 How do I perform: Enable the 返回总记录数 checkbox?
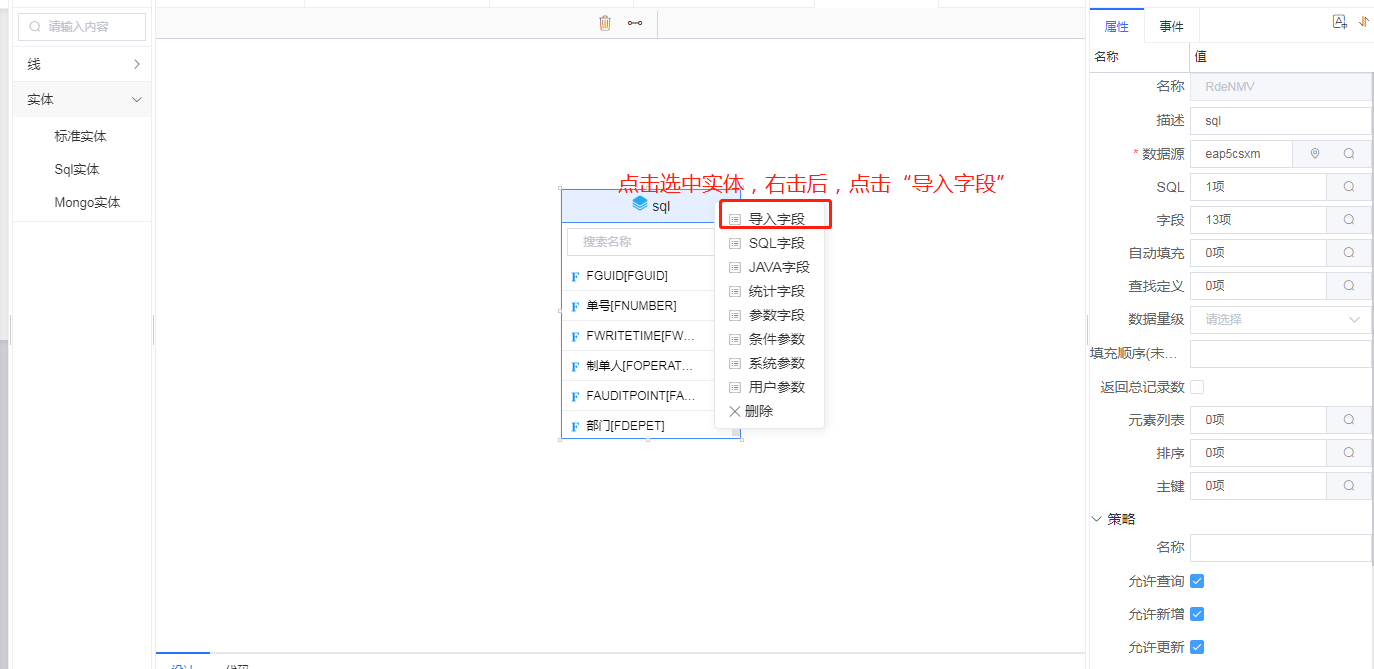pos(1197,387)
